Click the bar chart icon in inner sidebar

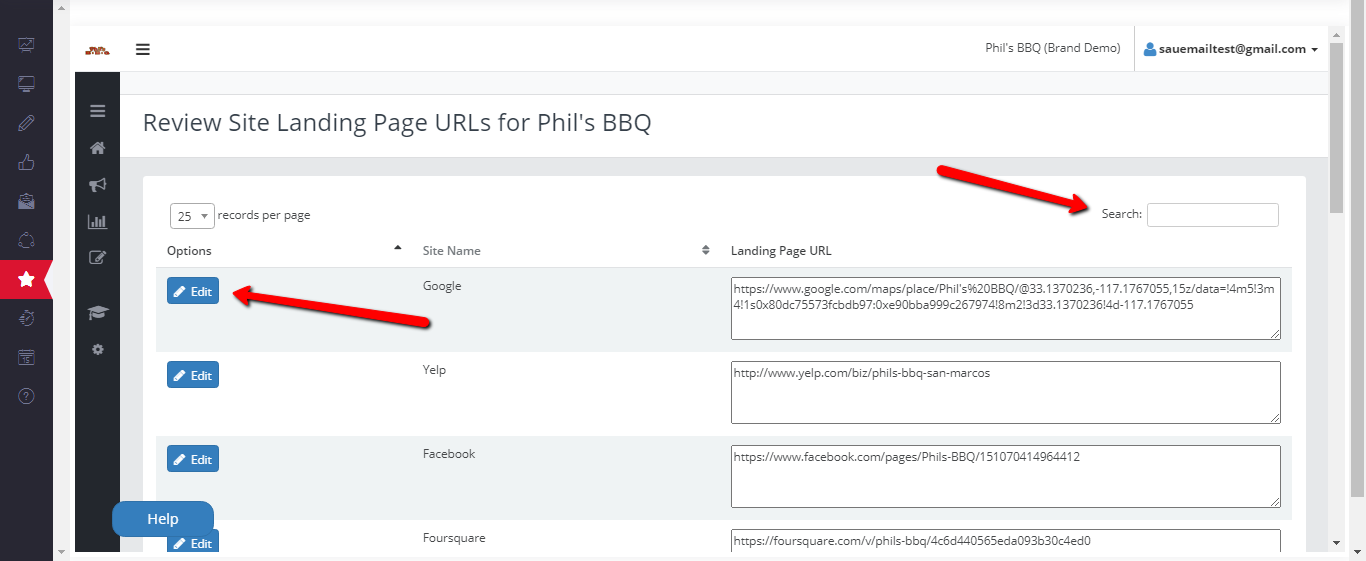click(97, 221)
